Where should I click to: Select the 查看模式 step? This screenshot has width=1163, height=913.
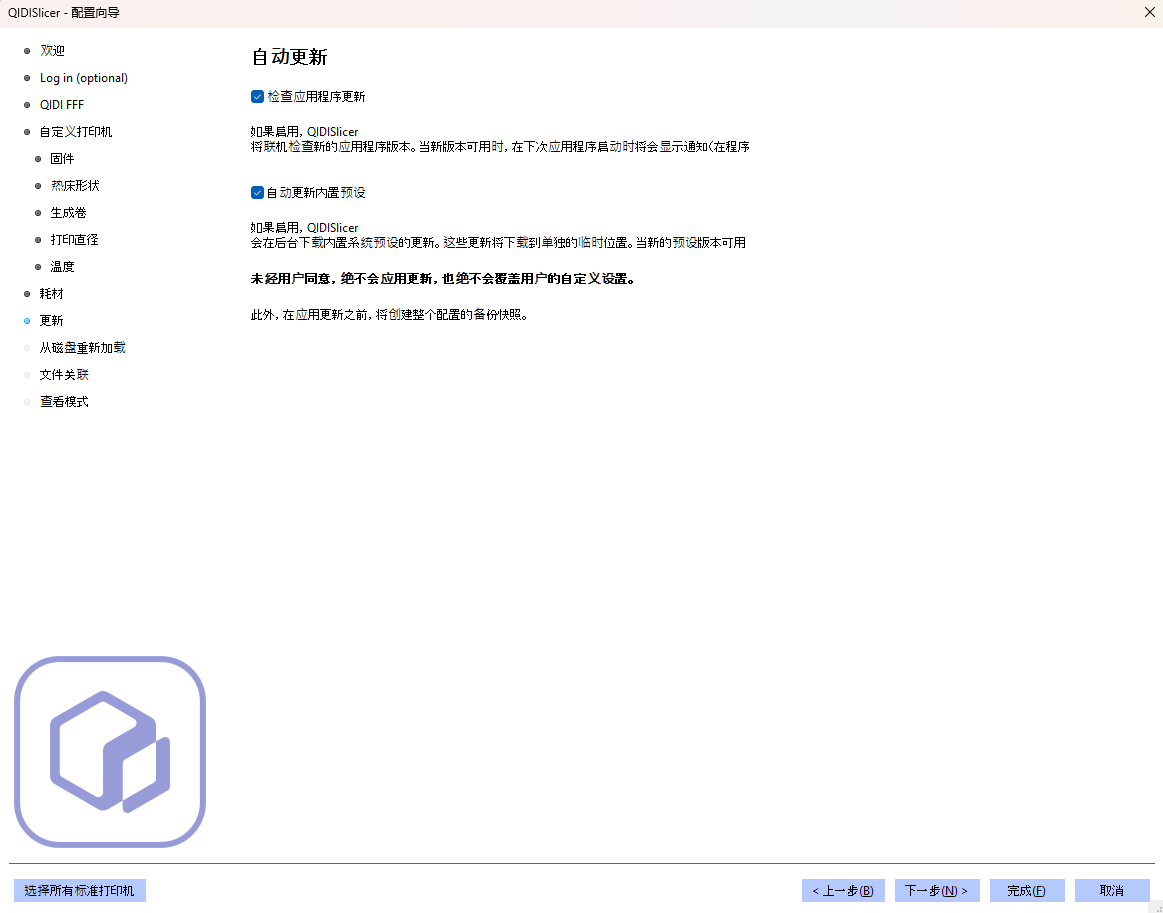(x=64, y=401)
